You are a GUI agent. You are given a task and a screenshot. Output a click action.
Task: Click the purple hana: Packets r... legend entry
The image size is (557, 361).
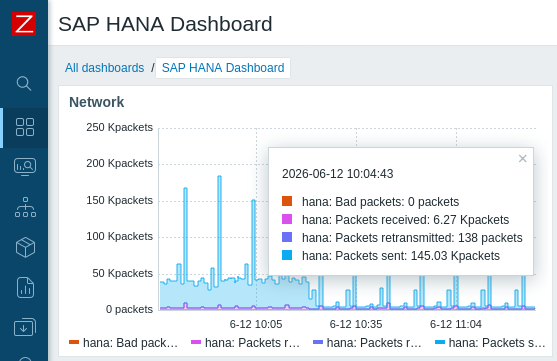[367, 343]
